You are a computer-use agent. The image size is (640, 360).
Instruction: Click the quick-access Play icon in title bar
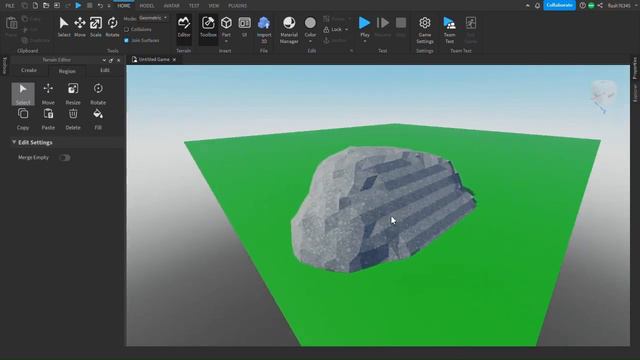pyautogui.click(x=78, y=6)
